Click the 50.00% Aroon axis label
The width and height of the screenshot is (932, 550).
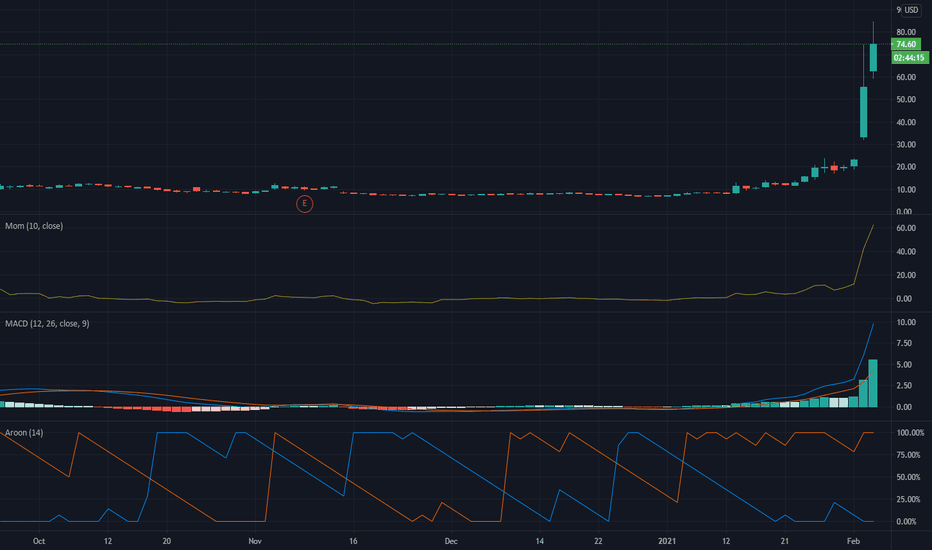908,477
